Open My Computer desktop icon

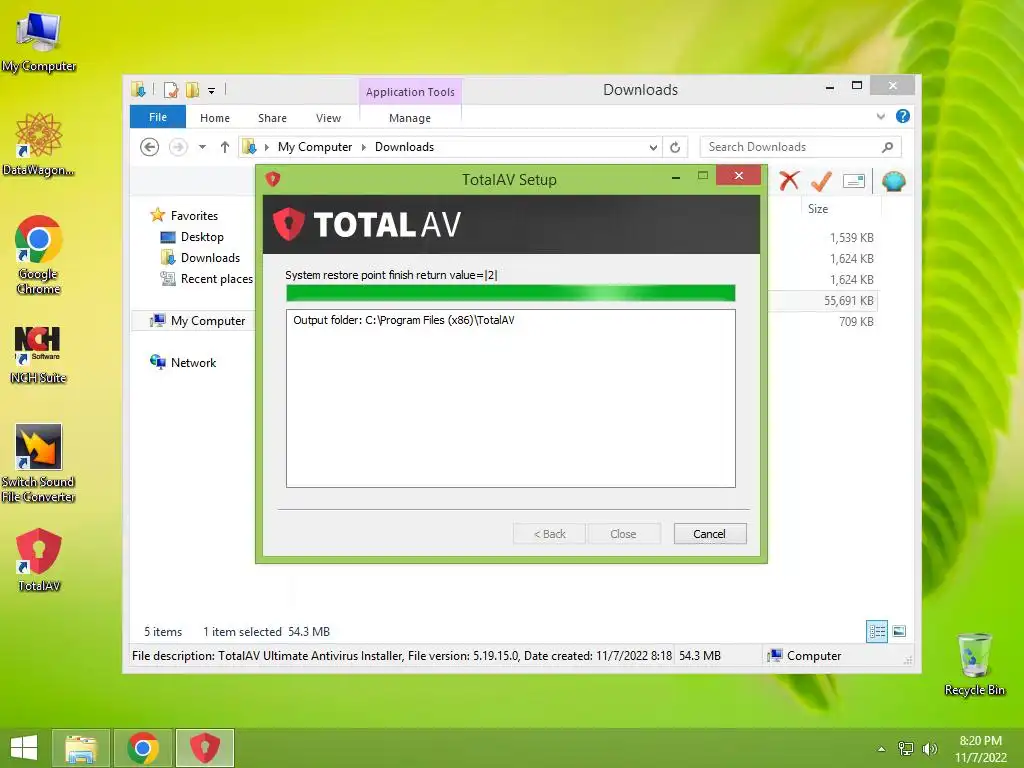pyautogui.click(x=39, y=41)
